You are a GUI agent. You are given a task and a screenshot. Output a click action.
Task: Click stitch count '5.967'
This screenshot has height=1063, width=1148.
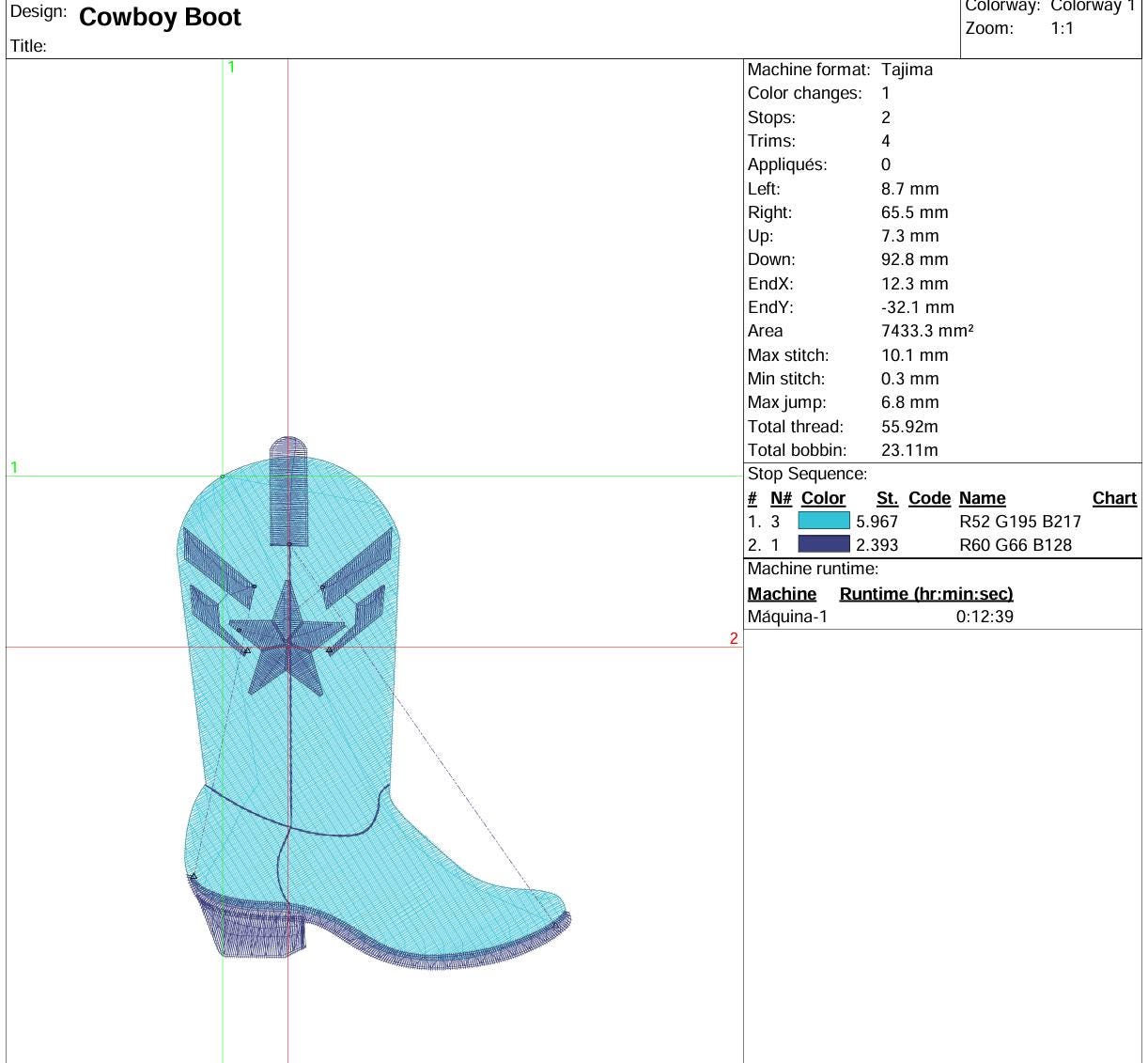coord(877,522)
